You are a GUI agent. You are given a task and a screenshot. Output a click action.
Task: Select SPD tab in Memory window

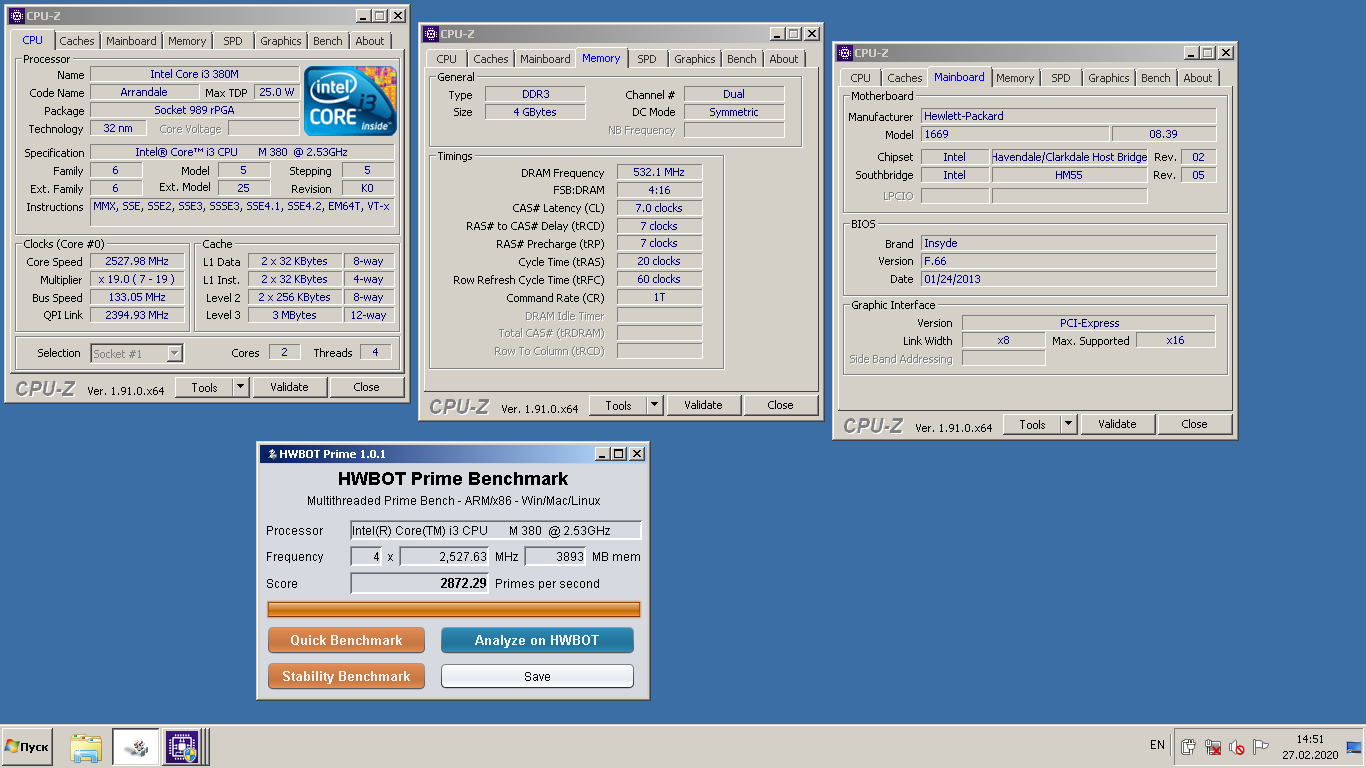pos(647,59)
